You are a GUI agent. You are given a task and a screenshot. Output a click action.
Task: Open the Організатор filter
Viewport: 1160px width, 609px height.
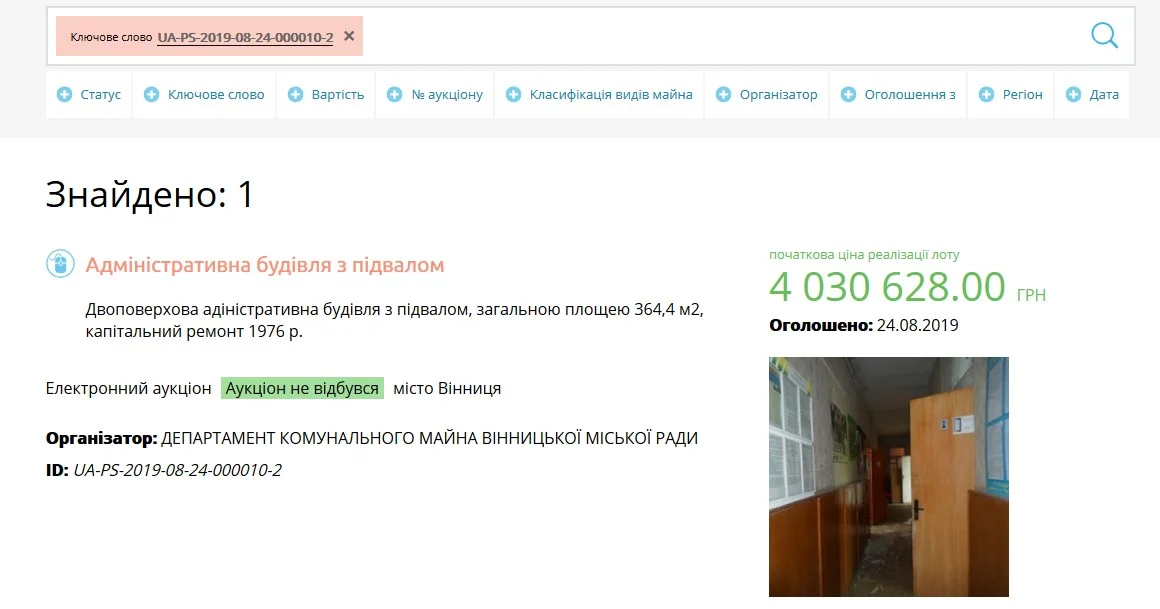tap(767, 95)
